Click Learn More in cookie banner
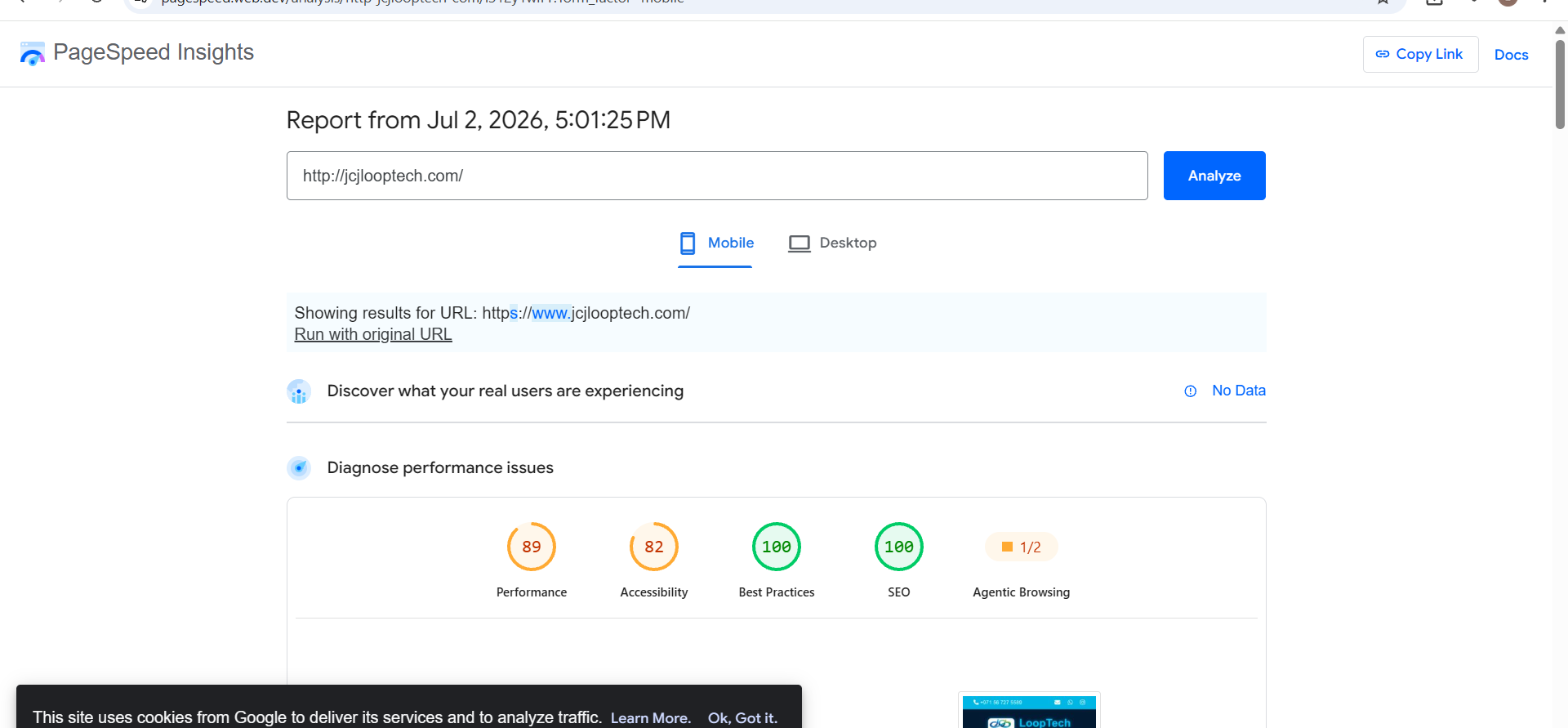 (x=650, y=717)
